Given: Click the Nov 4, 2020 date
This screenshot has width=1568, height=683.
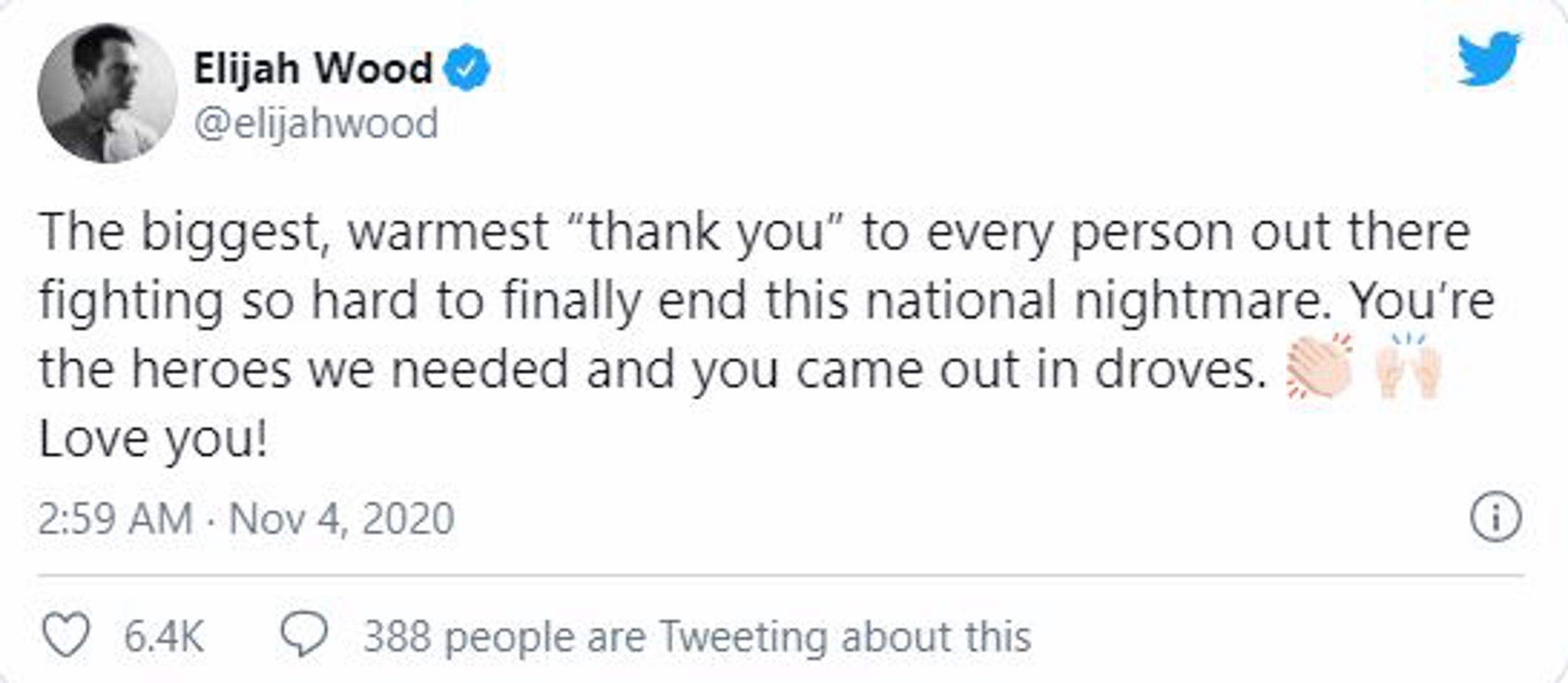Looking at the screenshot, I should 342,519.
